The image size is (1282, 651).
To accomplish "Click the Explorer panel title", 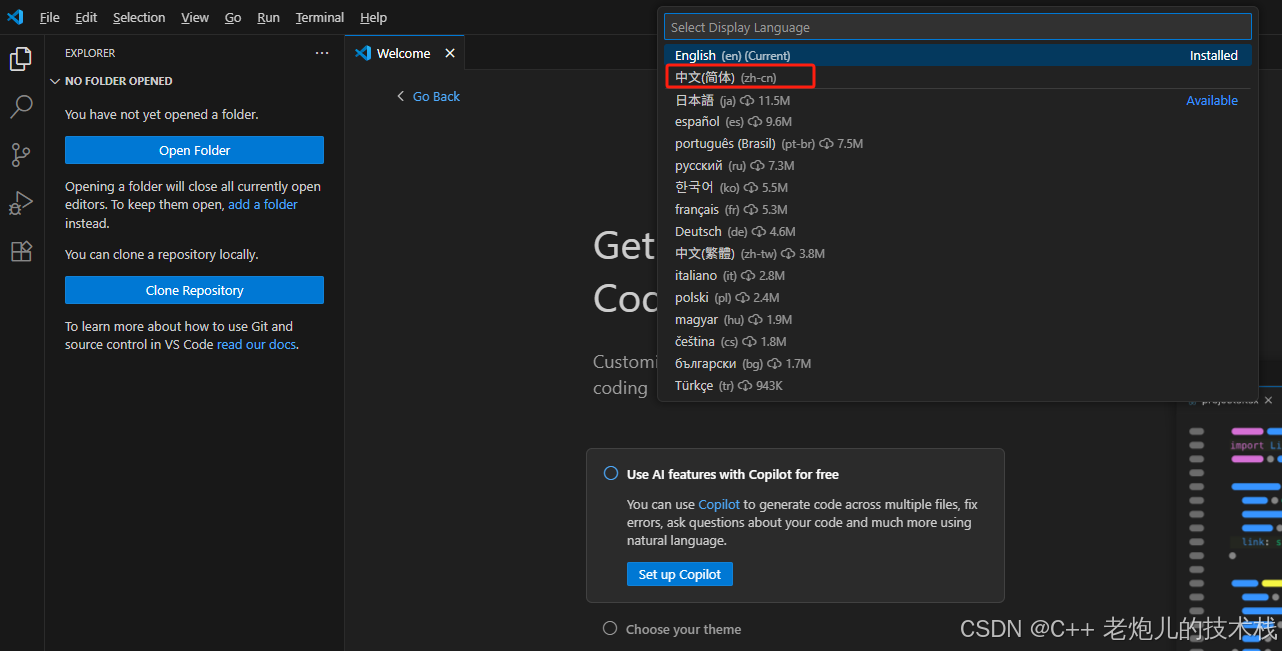I will pyautogui.click(x=90, y=53).
